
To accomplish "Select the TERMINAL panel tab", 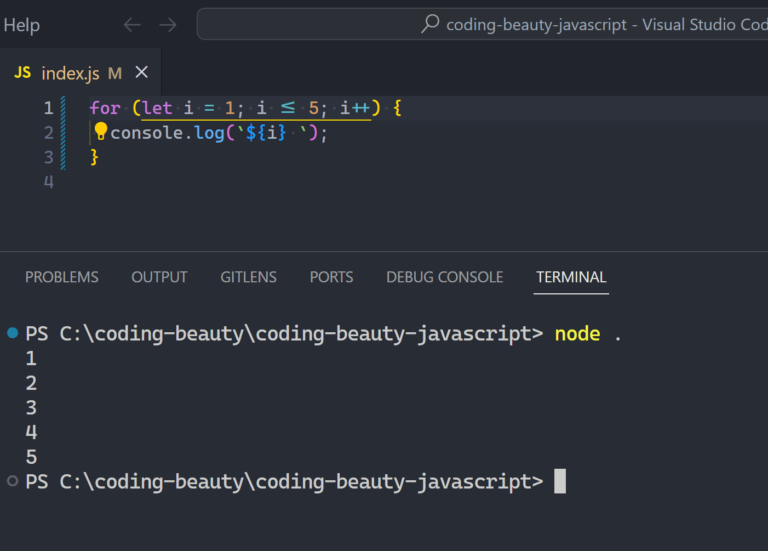I will (x=571, y=277).
